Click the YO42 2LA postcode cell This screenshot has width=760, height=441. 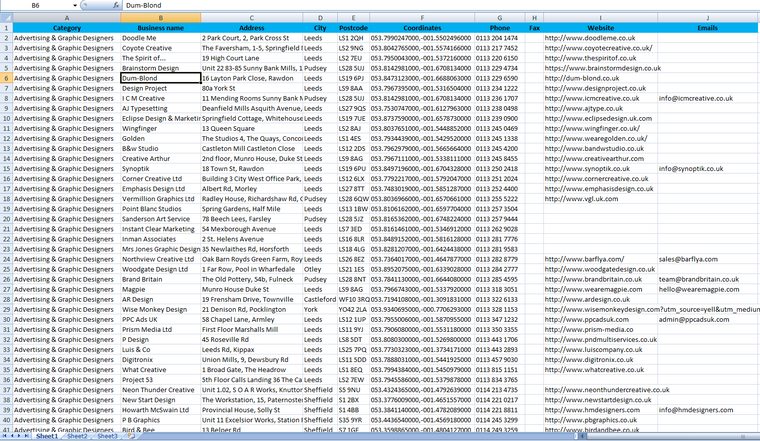[x=353, y=309]
